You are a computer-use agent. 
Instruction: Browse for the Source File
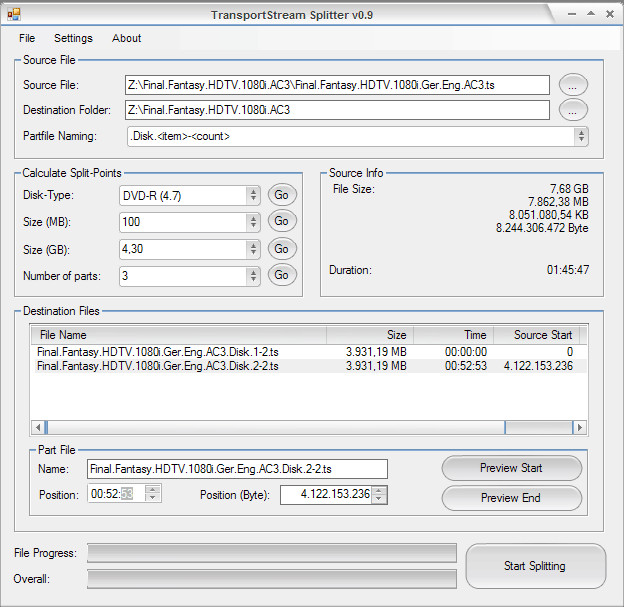pyautogui.click(x=573, y=85)
